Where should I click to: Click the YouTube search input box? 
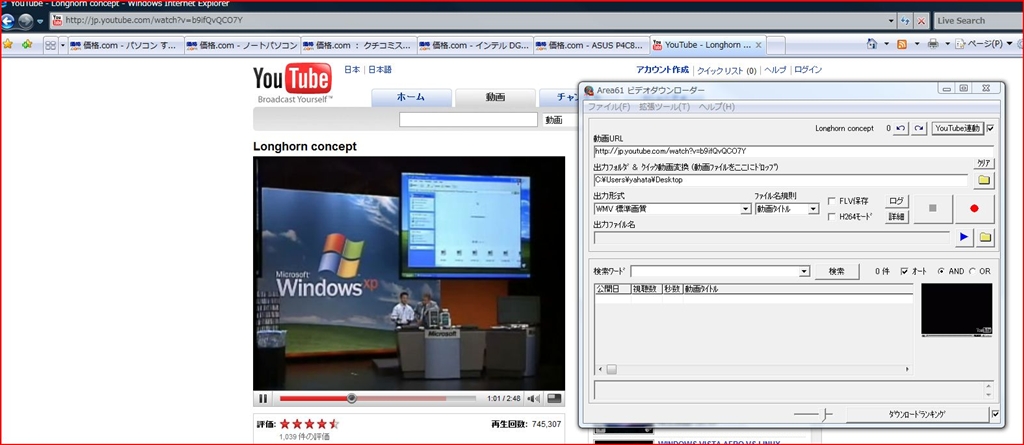[468, 120]
